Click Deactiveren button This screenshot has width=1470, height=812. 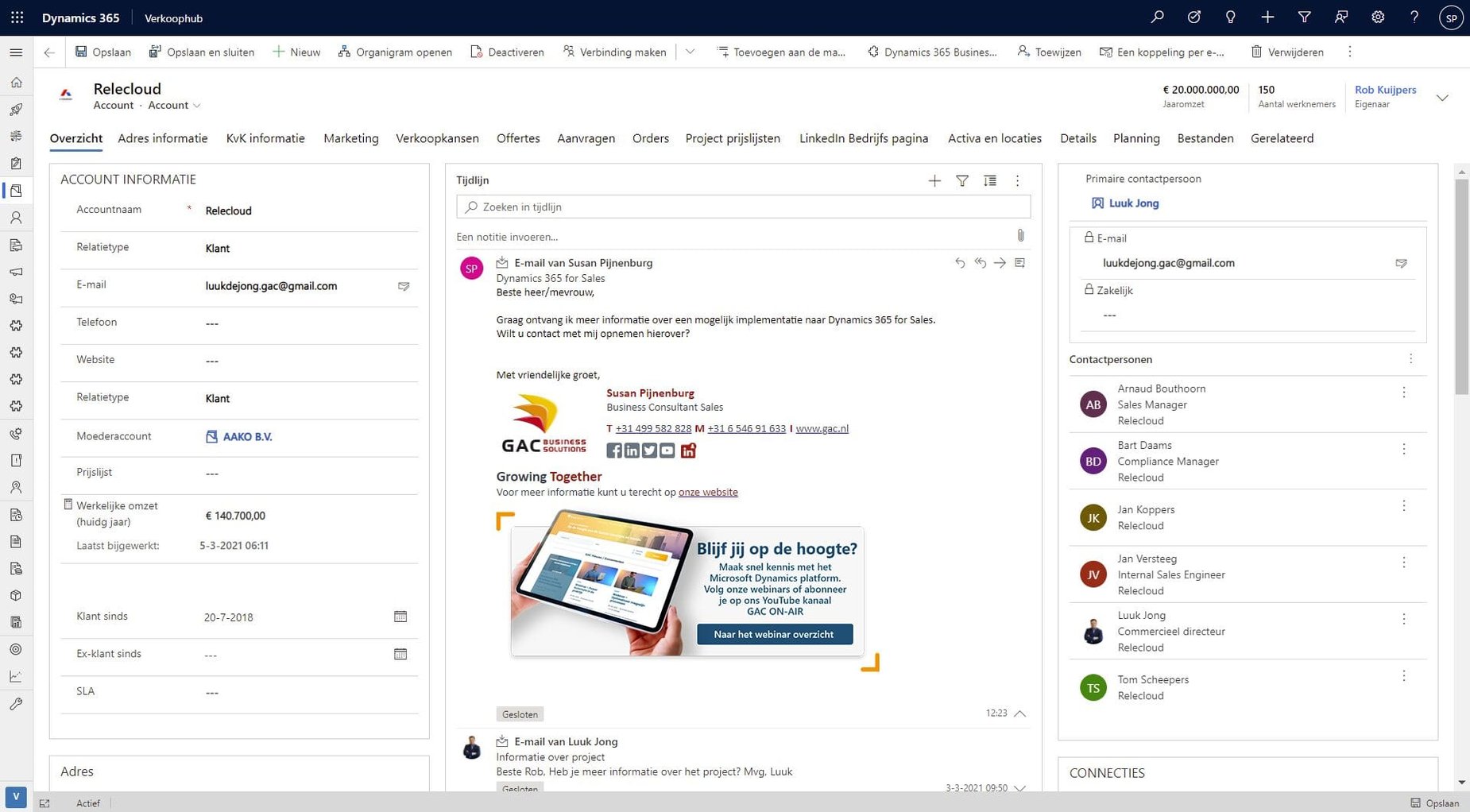click(x=507, y=52)
